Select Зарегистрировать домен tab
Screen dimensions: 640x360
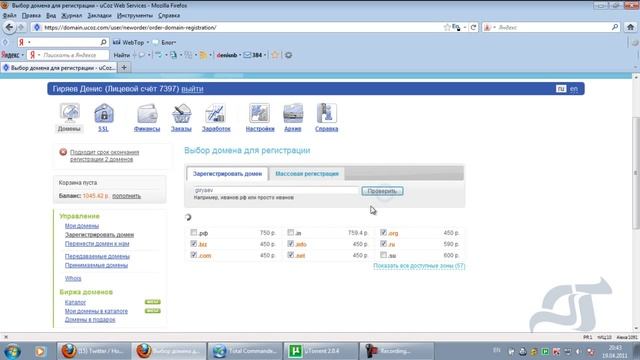click(x=227, y=174)
